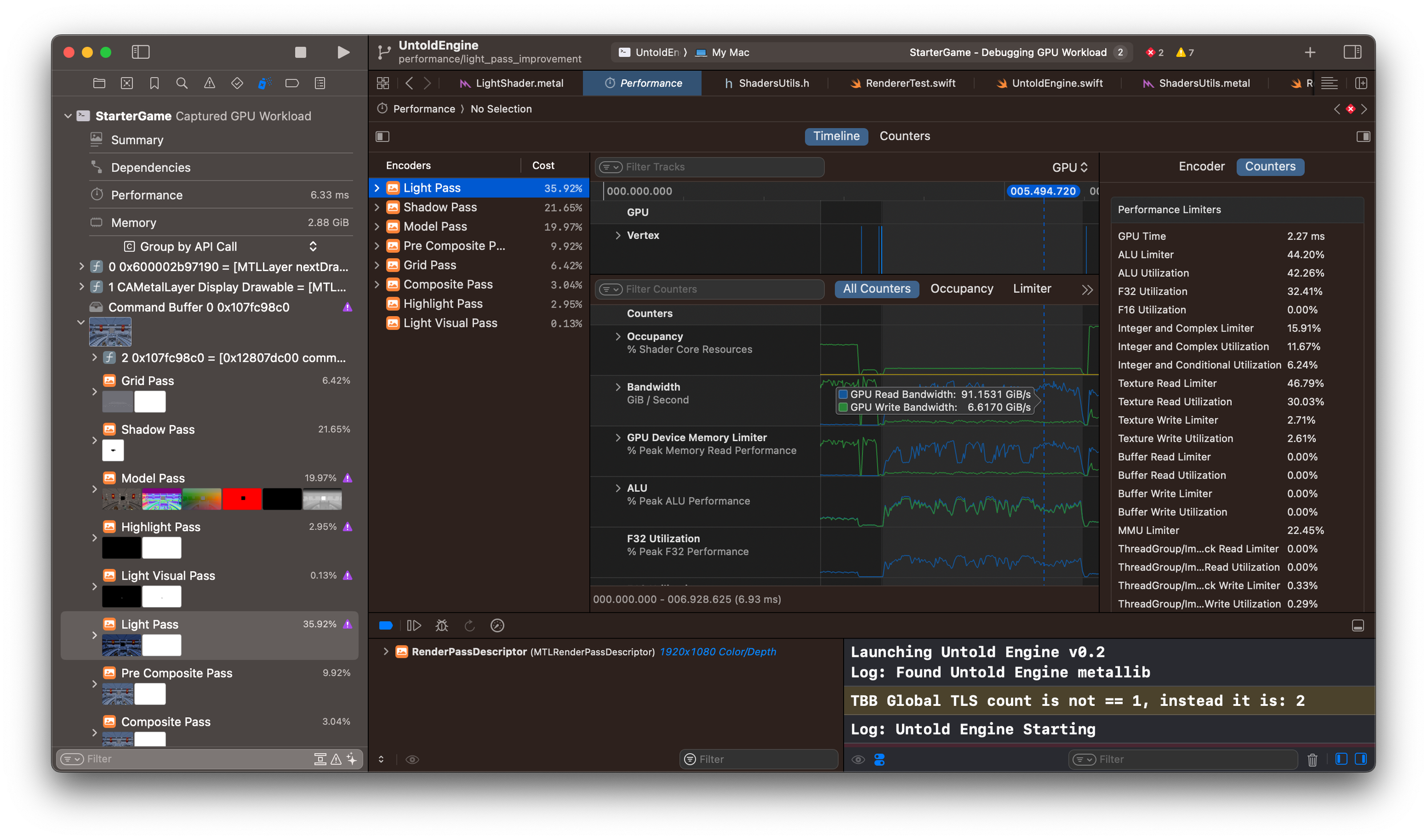Toggle the Quick Look eye in variables view
The height and width of the screenshot is (840, 1427).
click(x=412, y=760)
